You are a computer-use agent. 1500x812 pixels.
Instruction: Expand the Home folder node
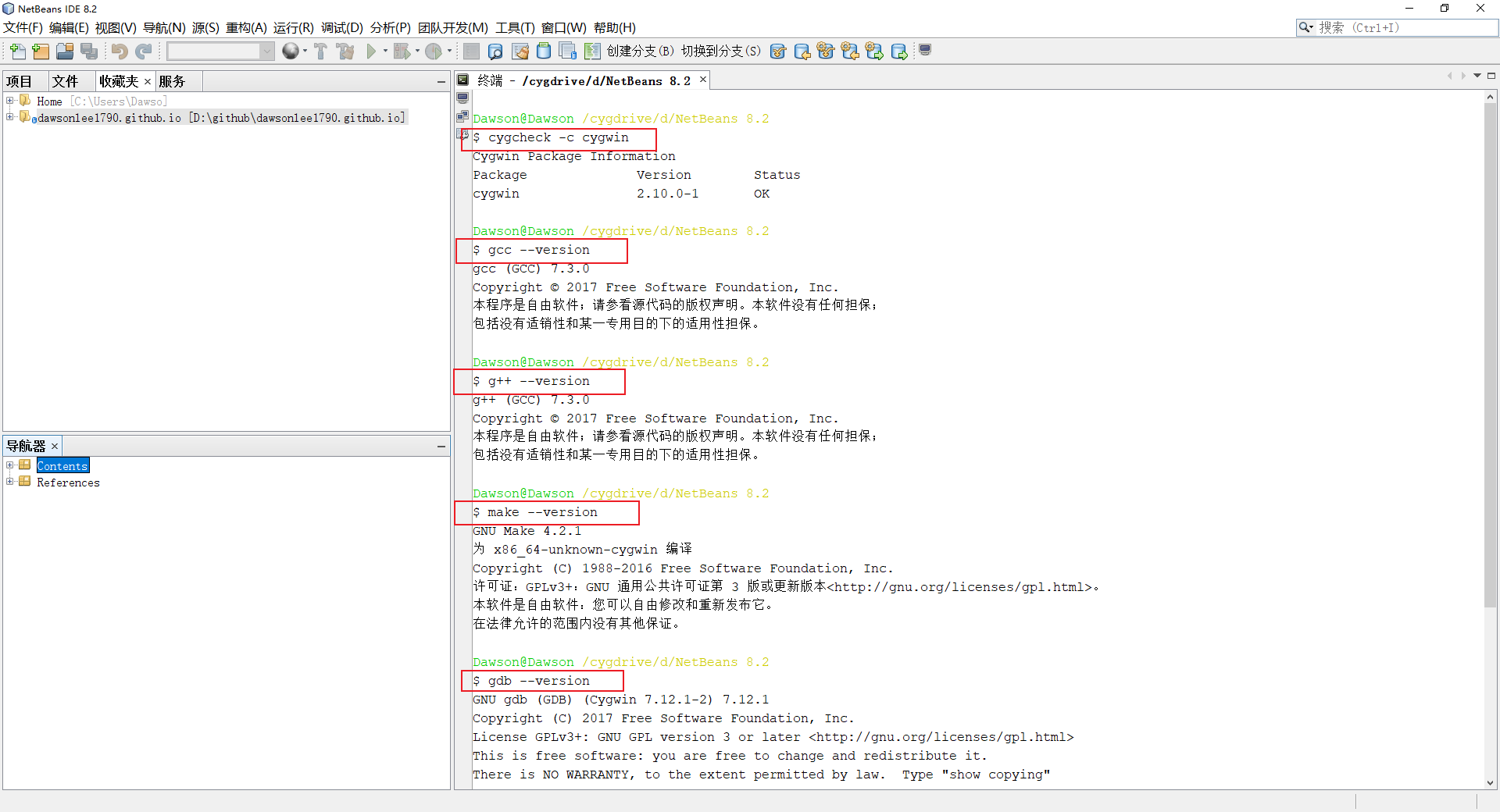(x=9, y=101)
